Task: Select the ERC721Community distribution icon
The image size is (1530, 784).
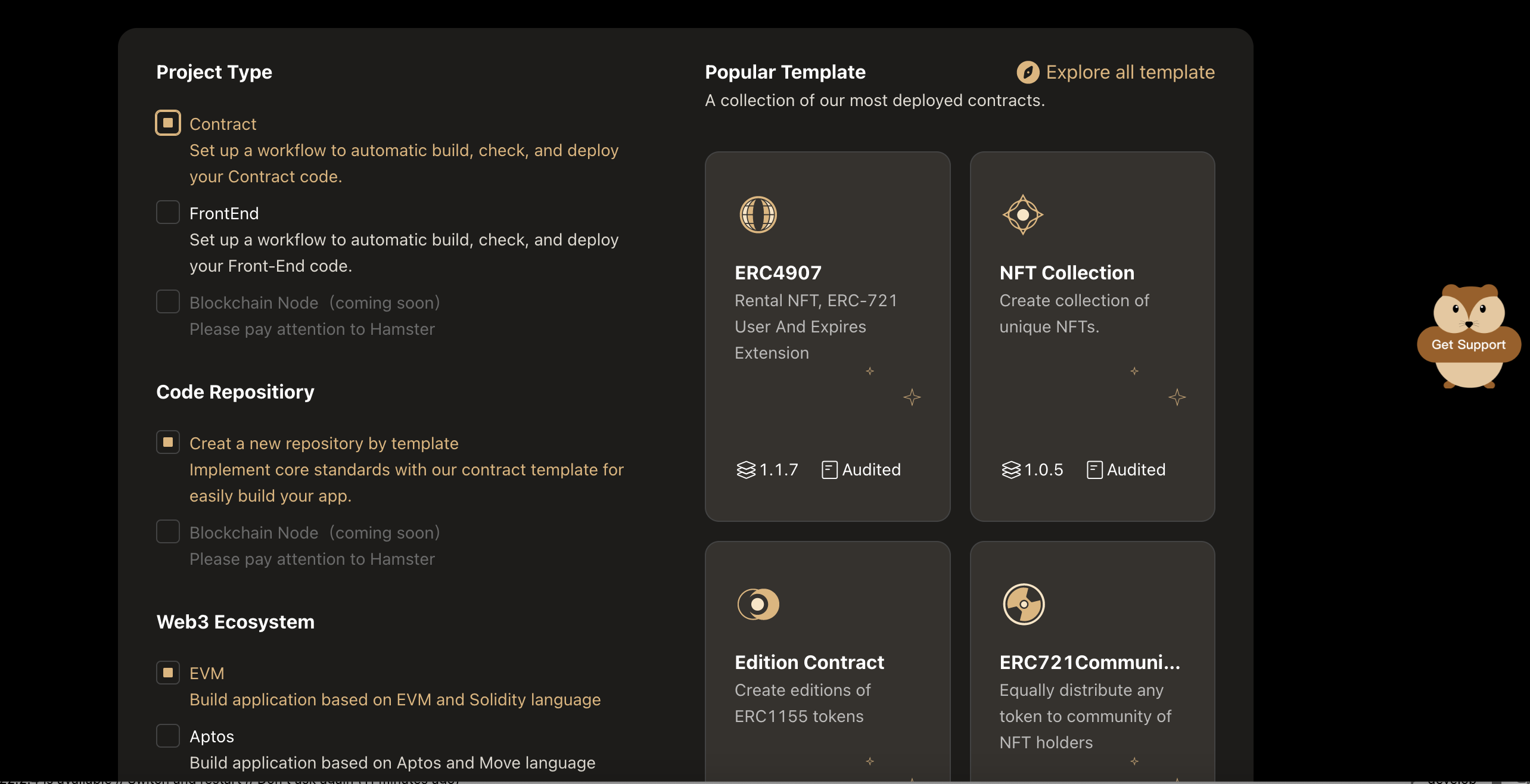Action: pos(1022,604)
